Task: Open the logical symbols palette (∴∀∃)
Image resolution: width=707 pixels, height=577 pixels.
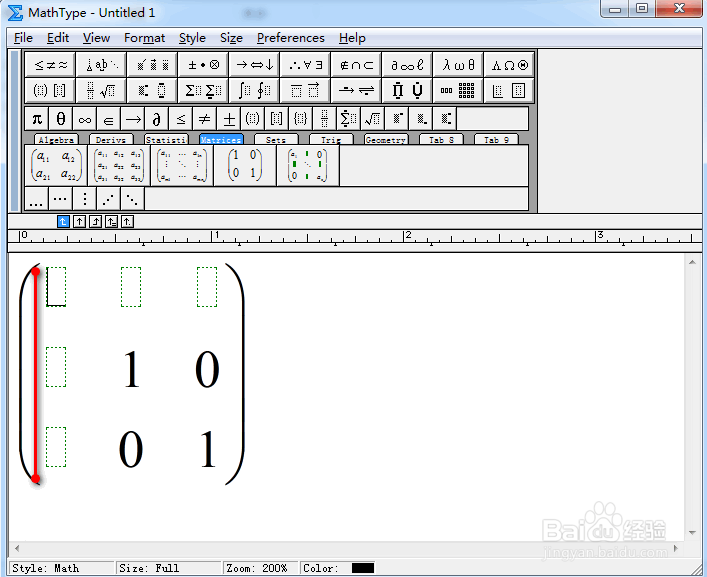Action: coord(305,65)
